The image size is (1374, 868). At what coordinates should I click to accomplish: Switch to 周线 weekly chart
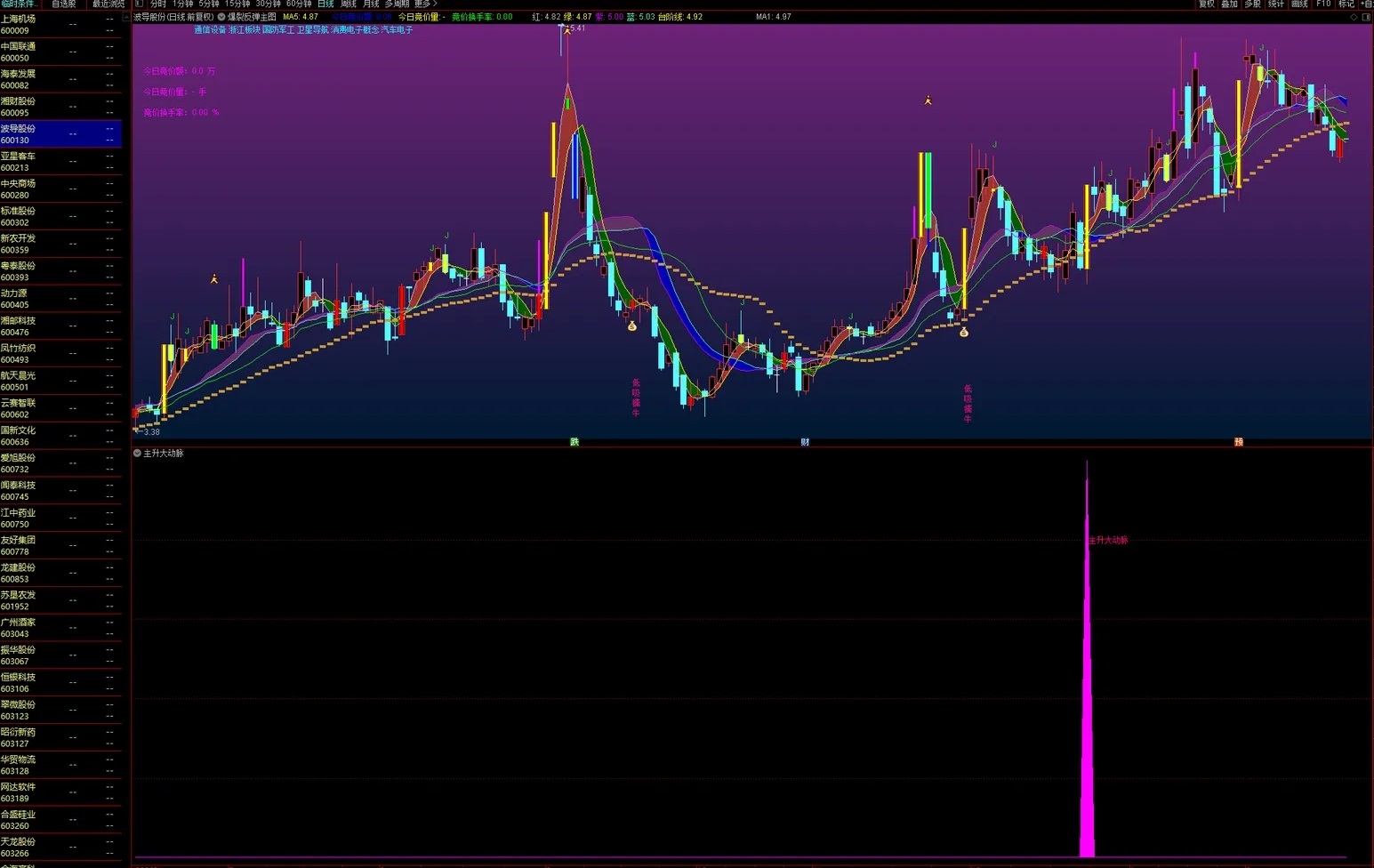349,4
